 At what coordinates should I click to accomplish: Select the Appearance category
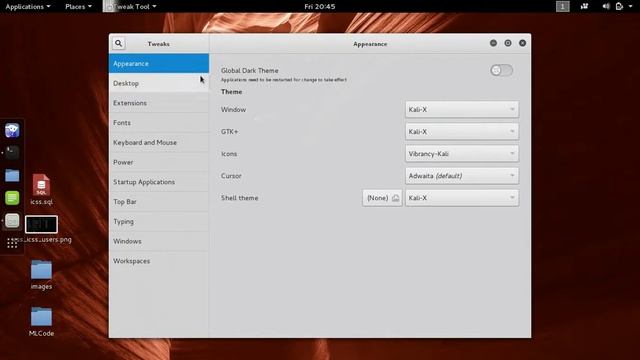(x=159, y=64)
